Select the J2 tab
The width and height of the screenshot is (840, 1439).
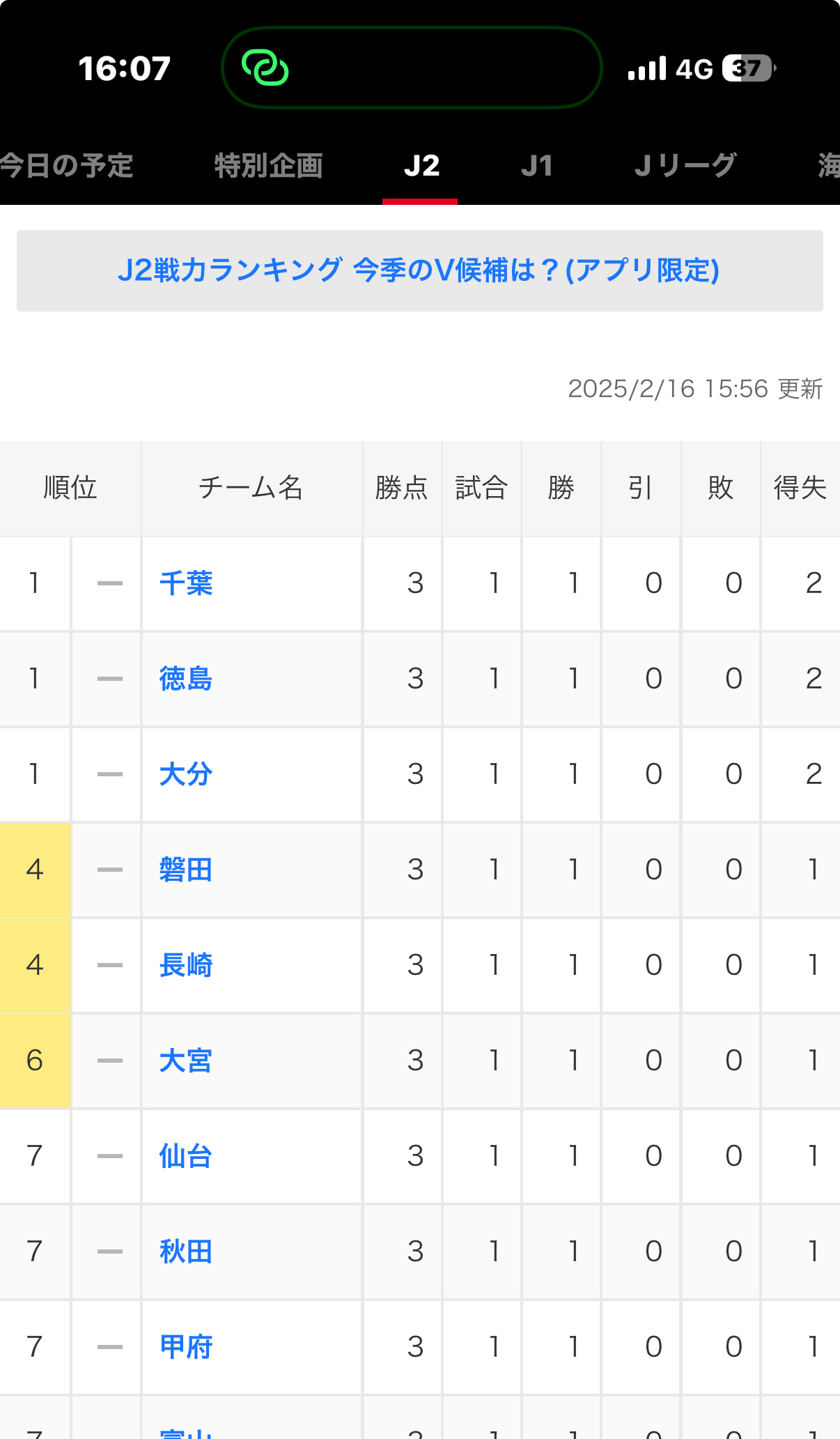(421, 166)
